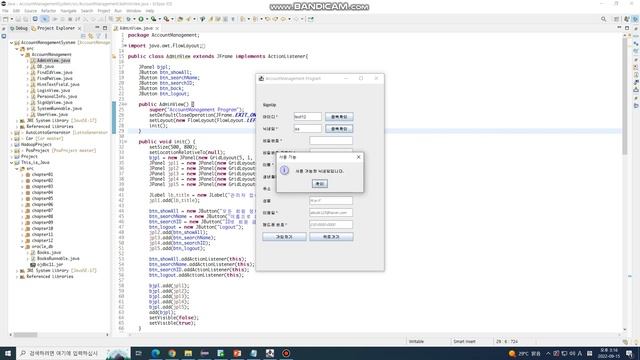Maximize the Project Explorer panel
Screen dimensions: 640x360
[x=105, y=28]
